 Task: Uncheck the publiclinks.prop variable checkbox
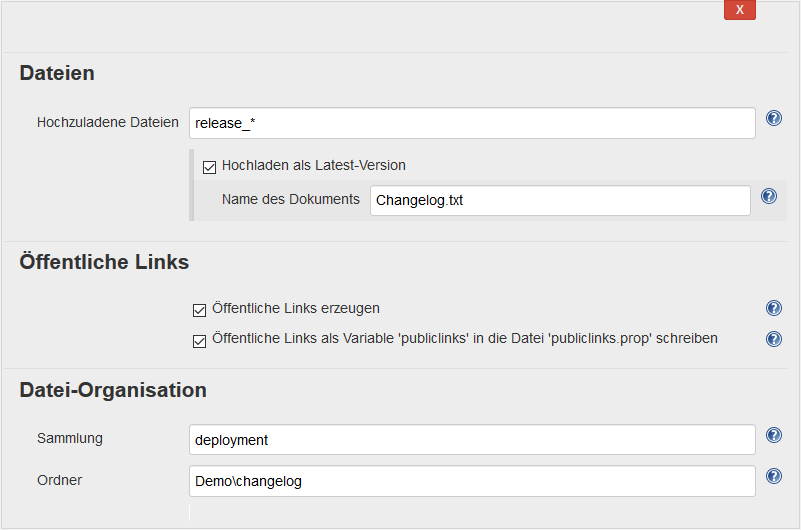(199, 340)
